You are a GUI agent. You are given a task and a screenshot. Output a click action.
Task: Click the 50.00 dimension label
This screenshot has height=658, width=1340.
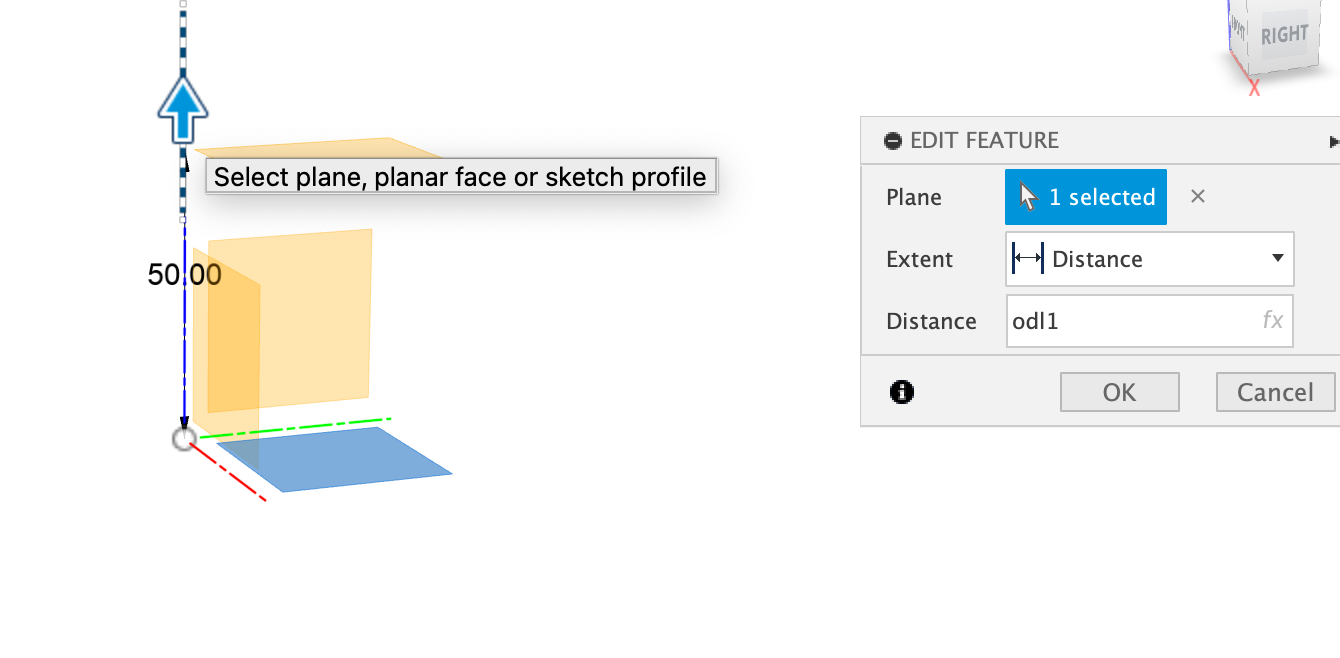tap(184, 275)
